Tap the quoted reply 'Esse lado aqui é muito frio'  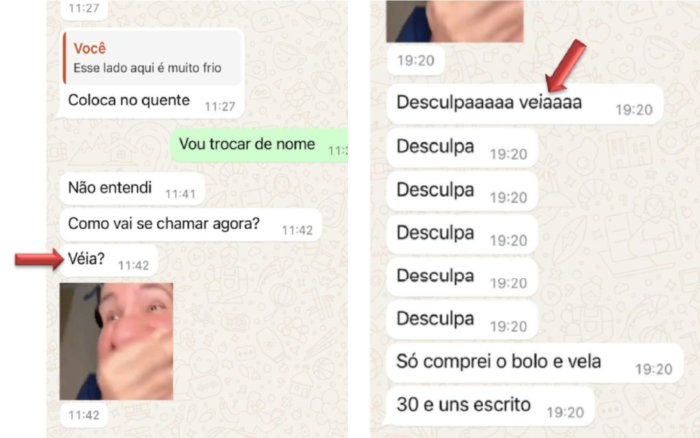tap(153, 58)
